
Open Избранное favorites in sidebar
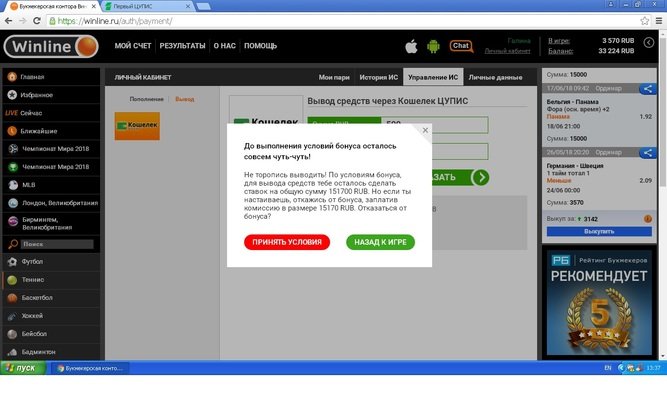click(37, 94)
